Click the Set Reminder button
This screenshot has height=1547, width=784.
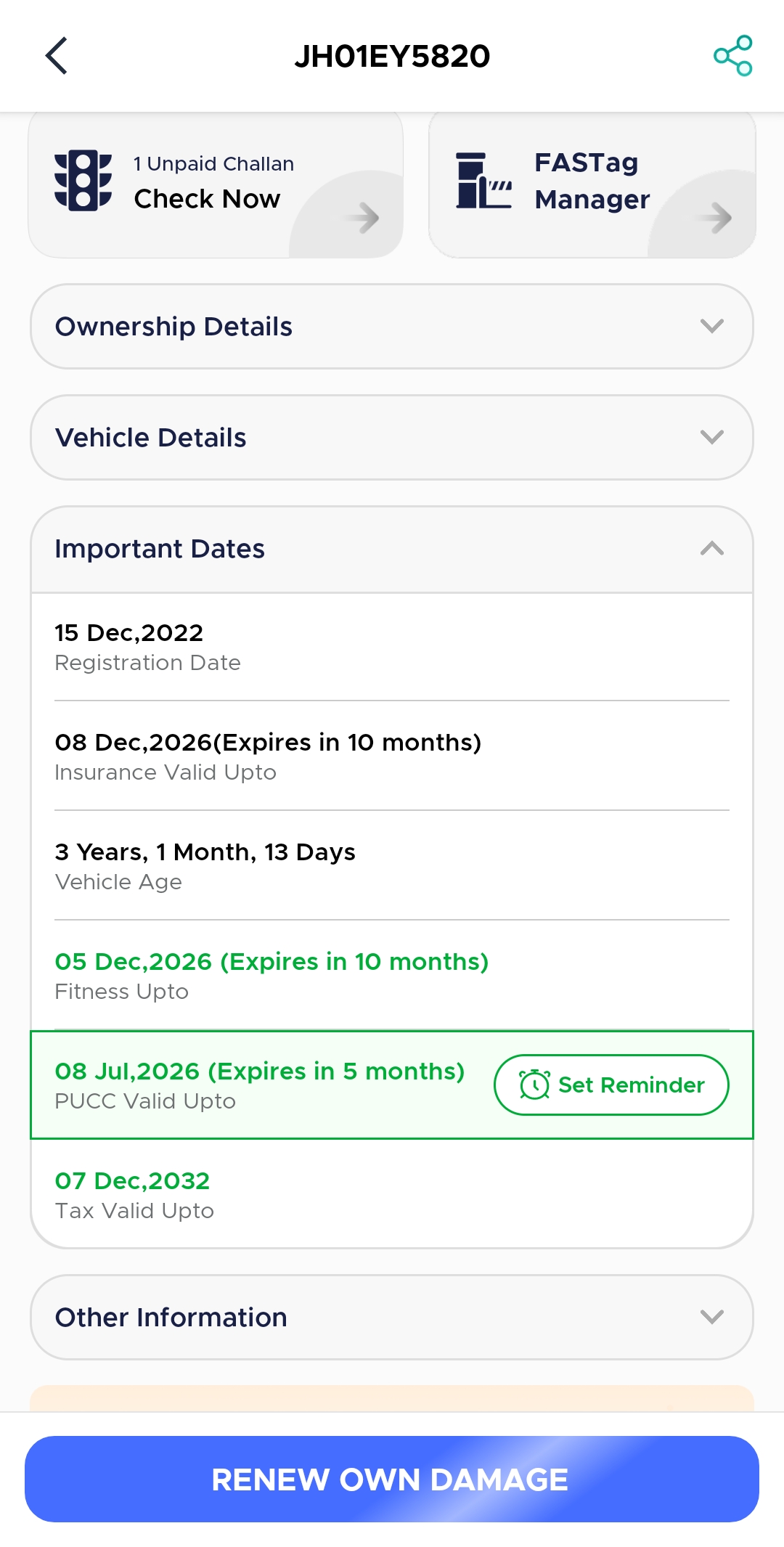[611, 1085]
